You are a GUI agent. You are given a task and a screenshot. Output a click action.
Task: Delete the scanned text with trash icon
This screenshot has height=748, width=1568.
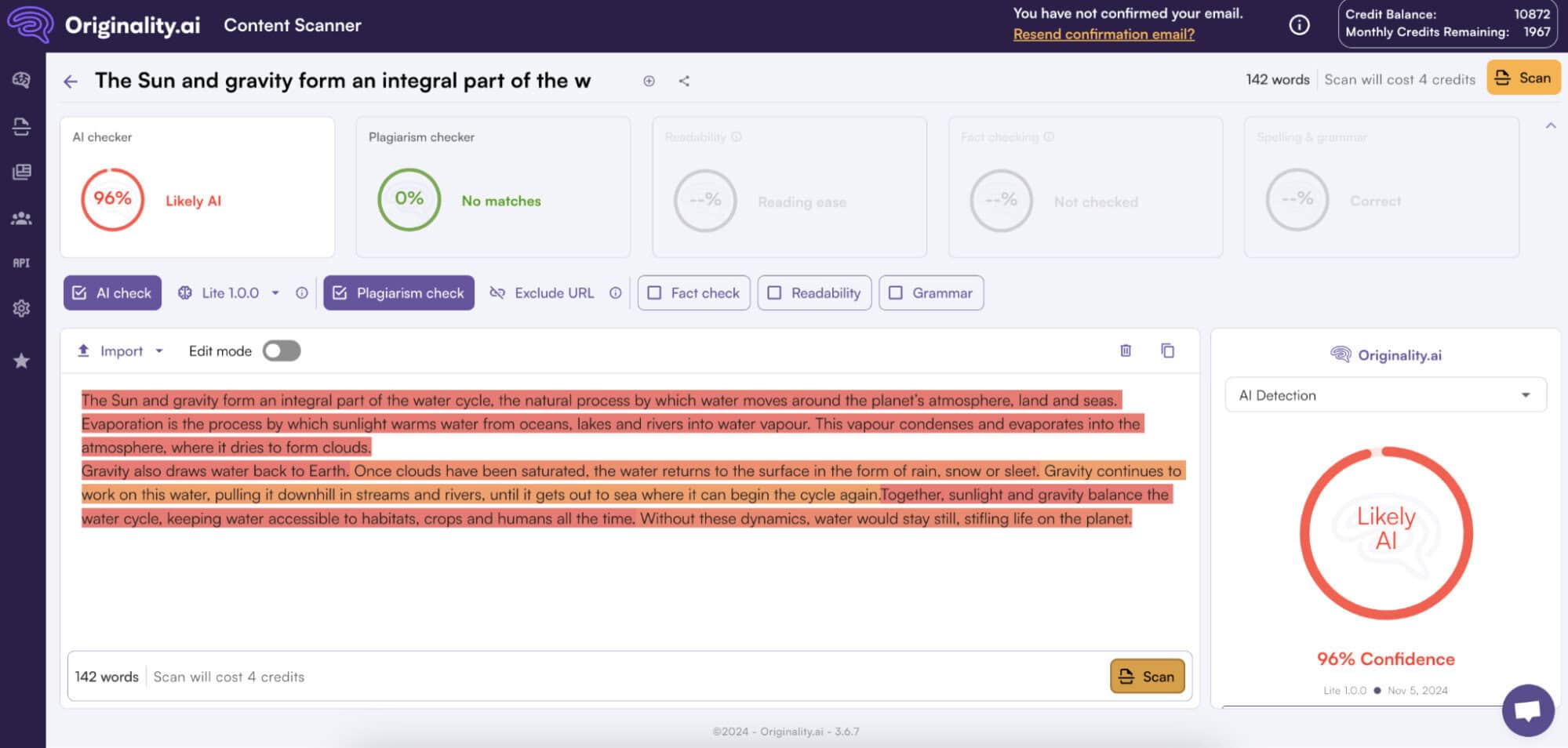1126,350
